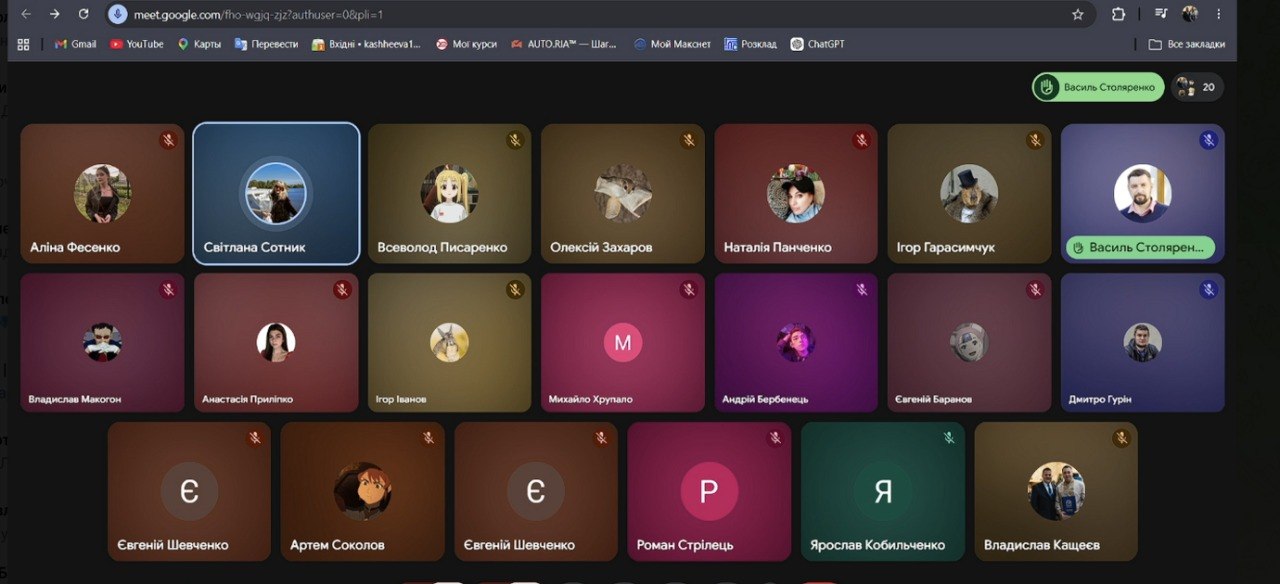This screenshot has height=584, width=1280.
Task: Select the Артем Соколов participant tile
Action: point(362,491)
